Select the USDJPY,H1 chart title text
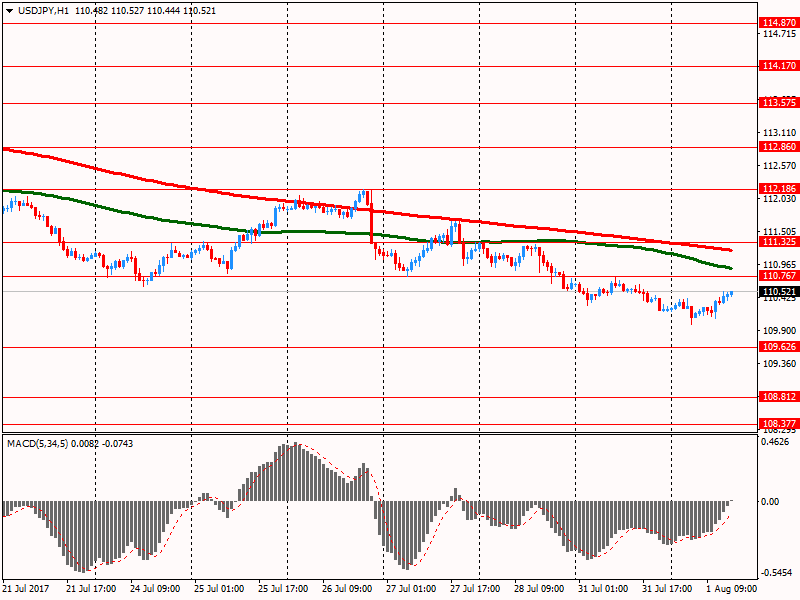This screenshot has height=600, width=800. tap(43, 11)
